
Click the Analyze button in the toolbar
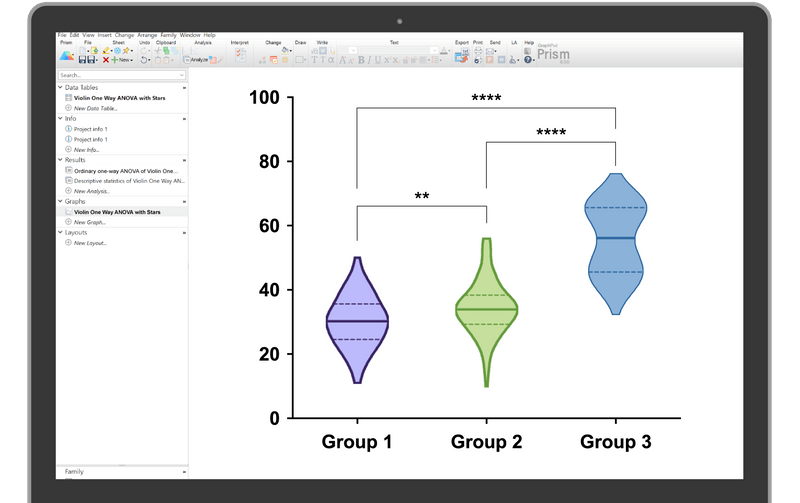195,60
